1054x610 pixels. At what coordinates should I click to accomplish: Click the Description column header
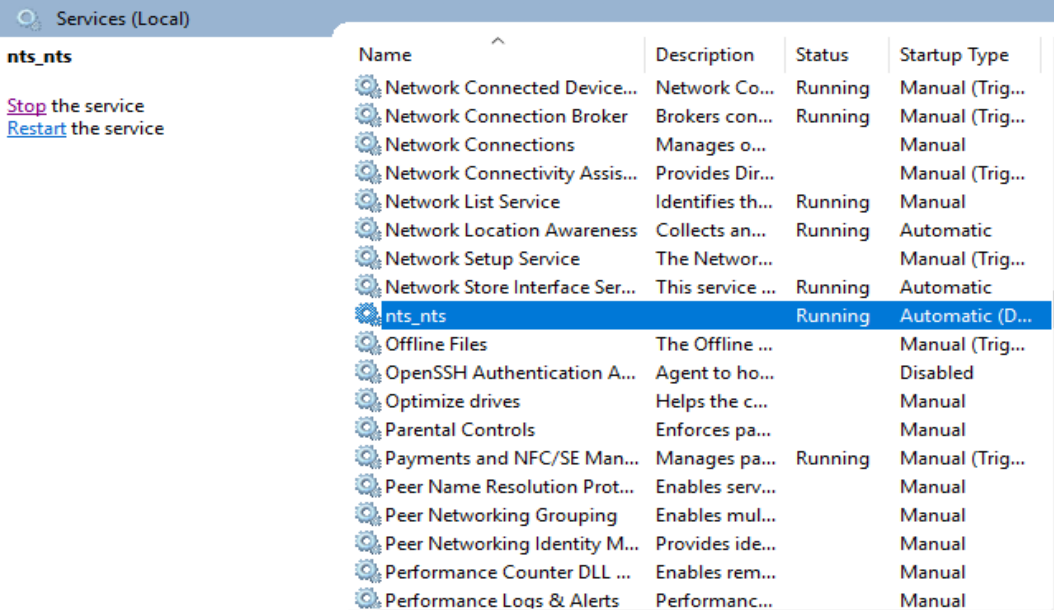coord(704,55)
